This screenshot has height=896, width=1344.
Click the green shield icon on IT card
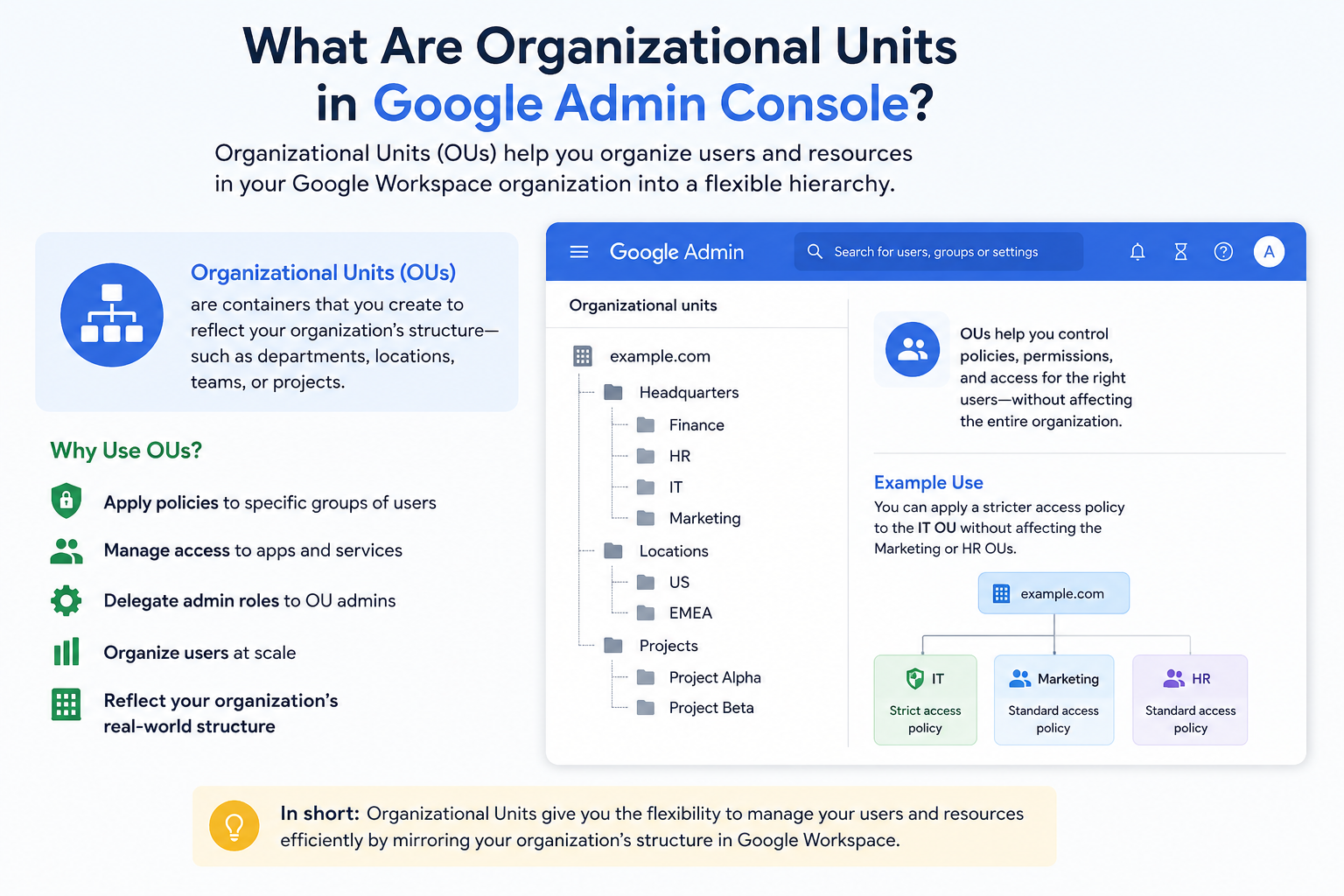click(915, 678)
